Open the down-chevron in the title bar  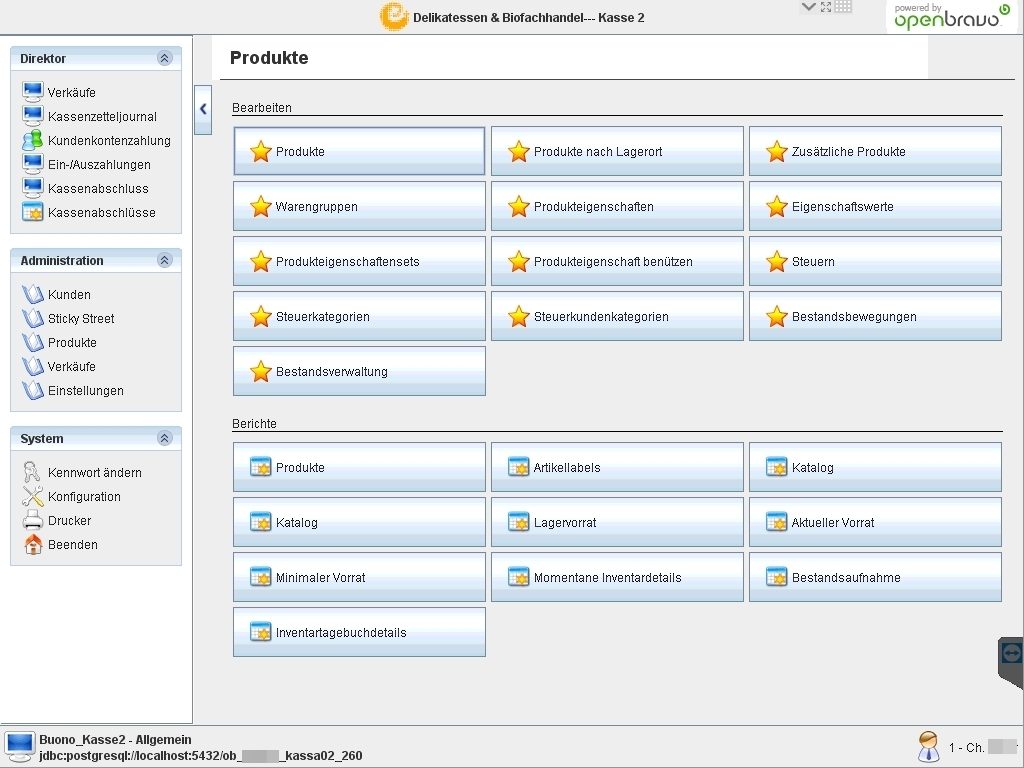click(x=808, y=7)
